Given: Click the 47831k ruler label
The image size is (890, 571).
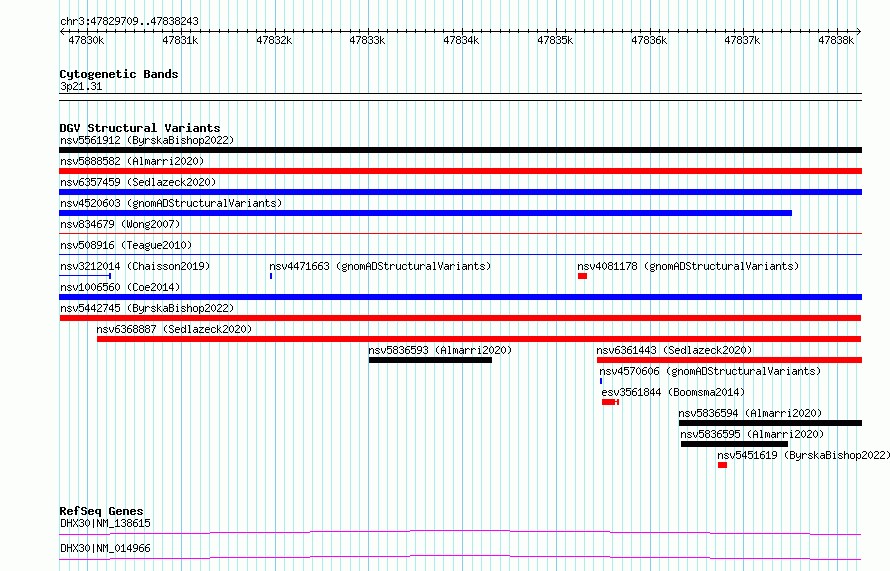Looking at the screenshot, I should pos(180,40).
